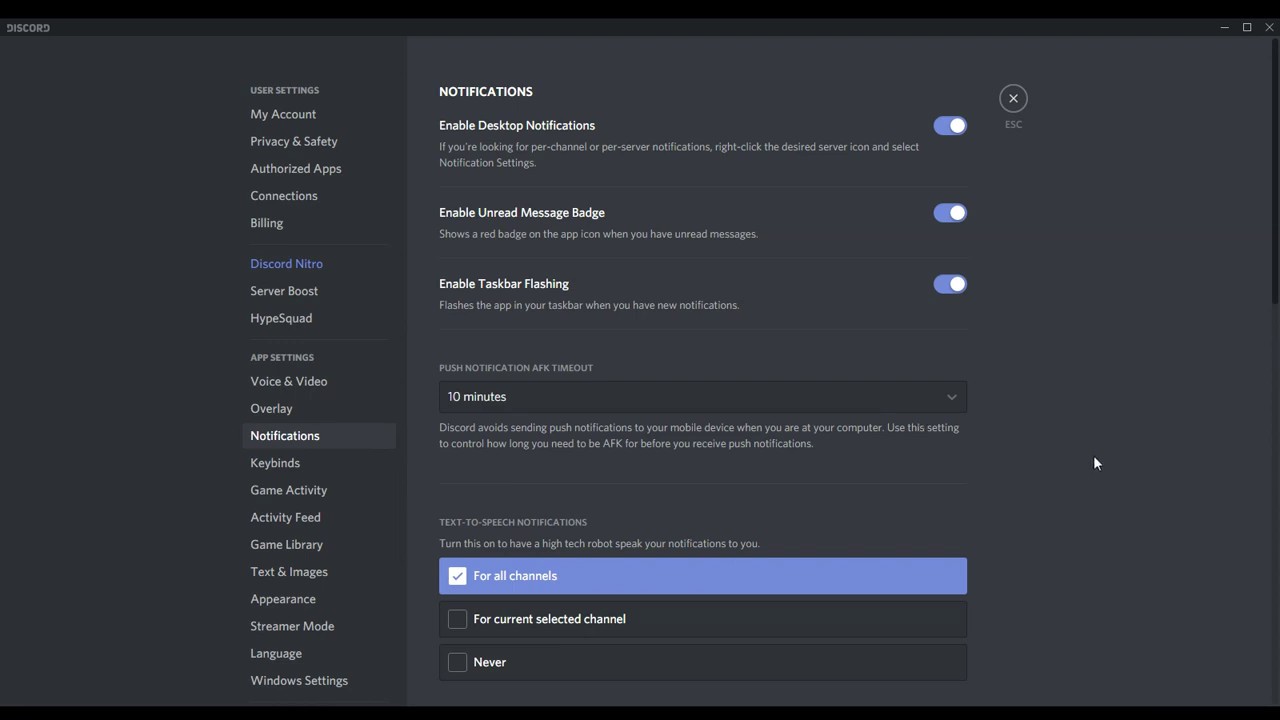
Task: Click the chevron arrow in the 10 minutes dropdown
Action: coord(951,397)
